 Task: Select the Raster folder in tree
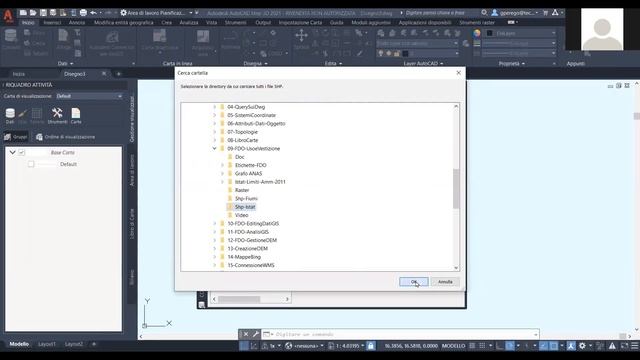tap(242, 190)
